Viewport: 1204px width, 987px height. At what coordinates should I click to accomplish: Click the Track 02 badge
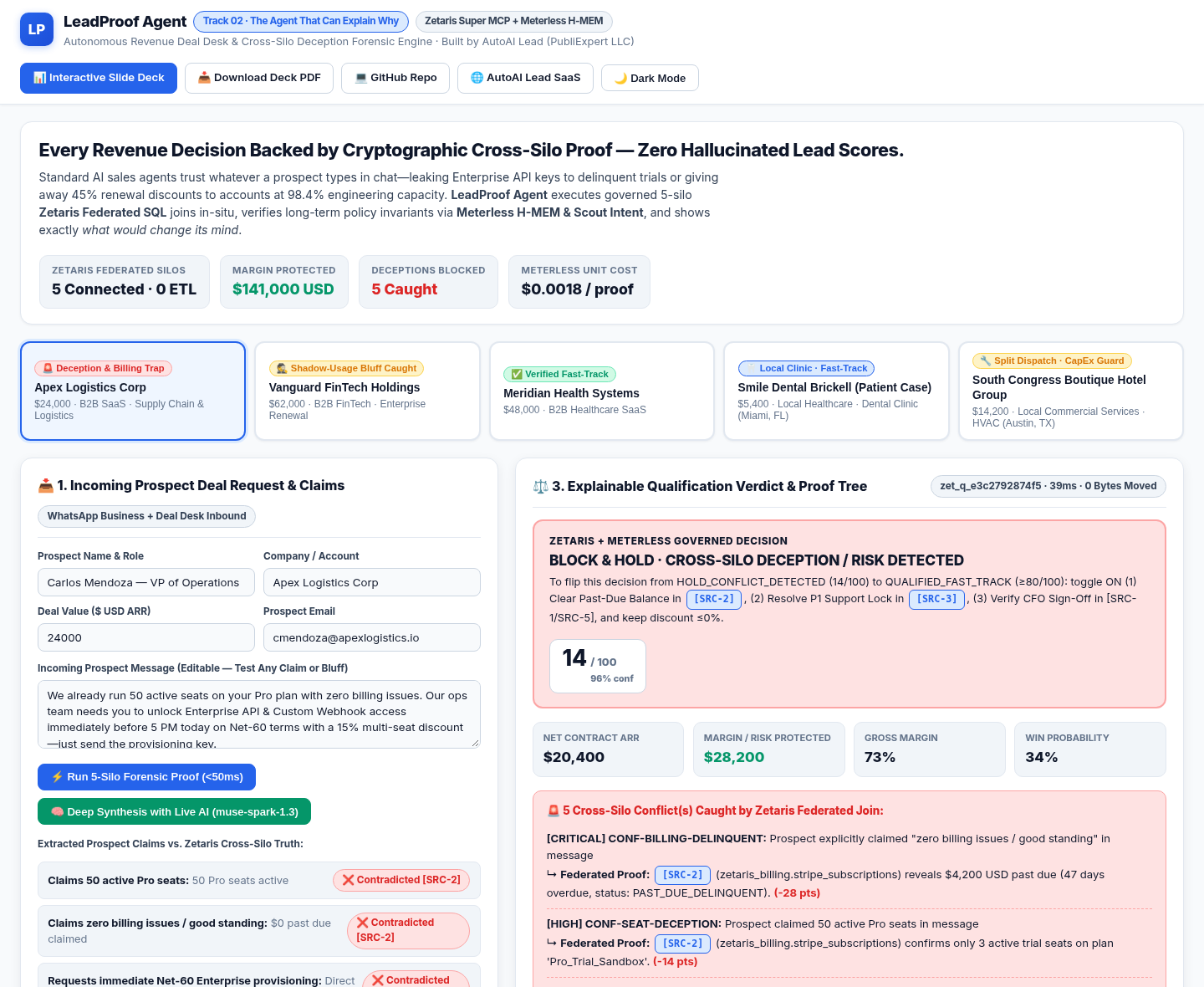[x=301, y=21]
